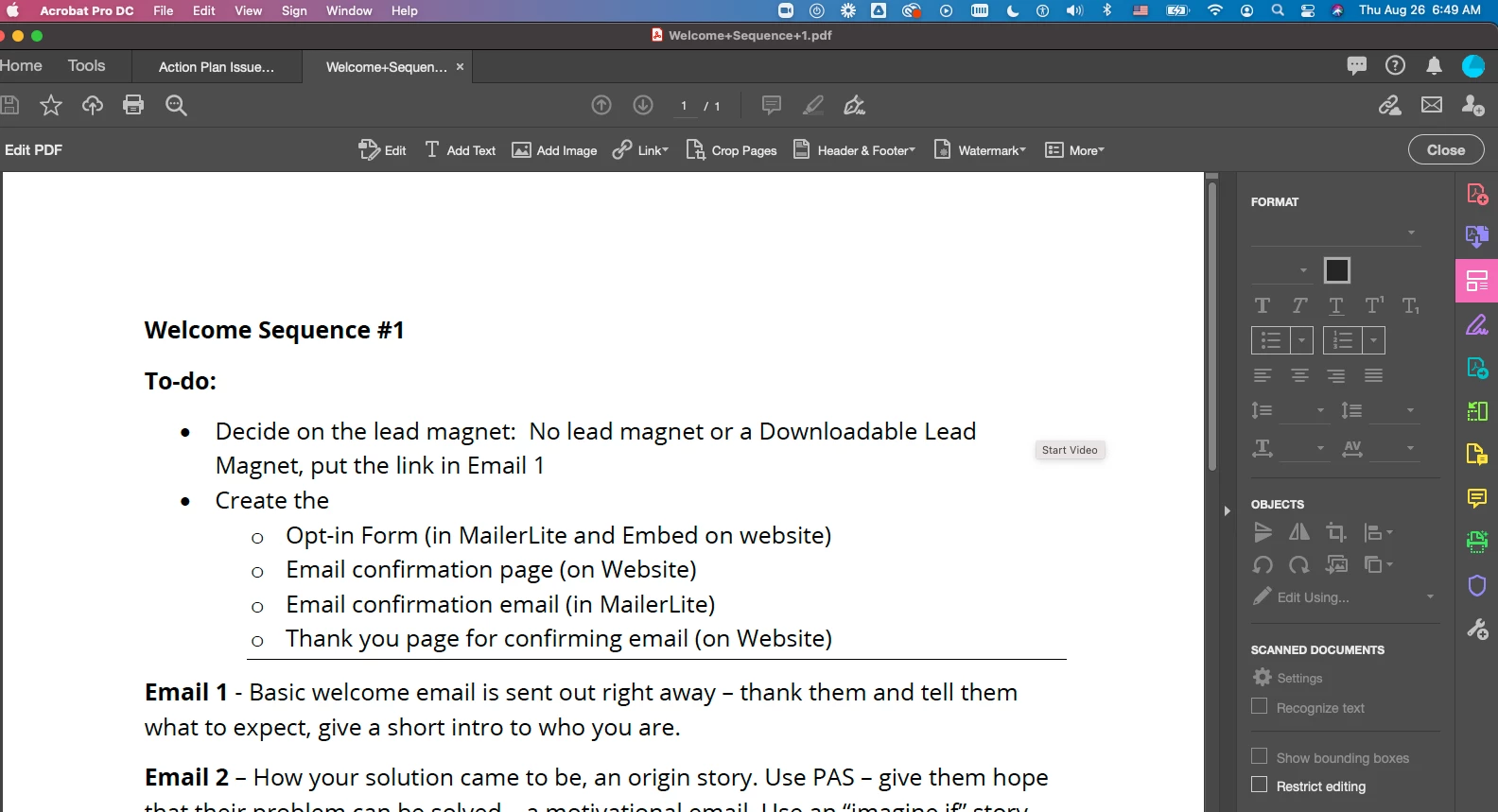
Task: Select the Crop Pages tool
Action: coord(731,150)
